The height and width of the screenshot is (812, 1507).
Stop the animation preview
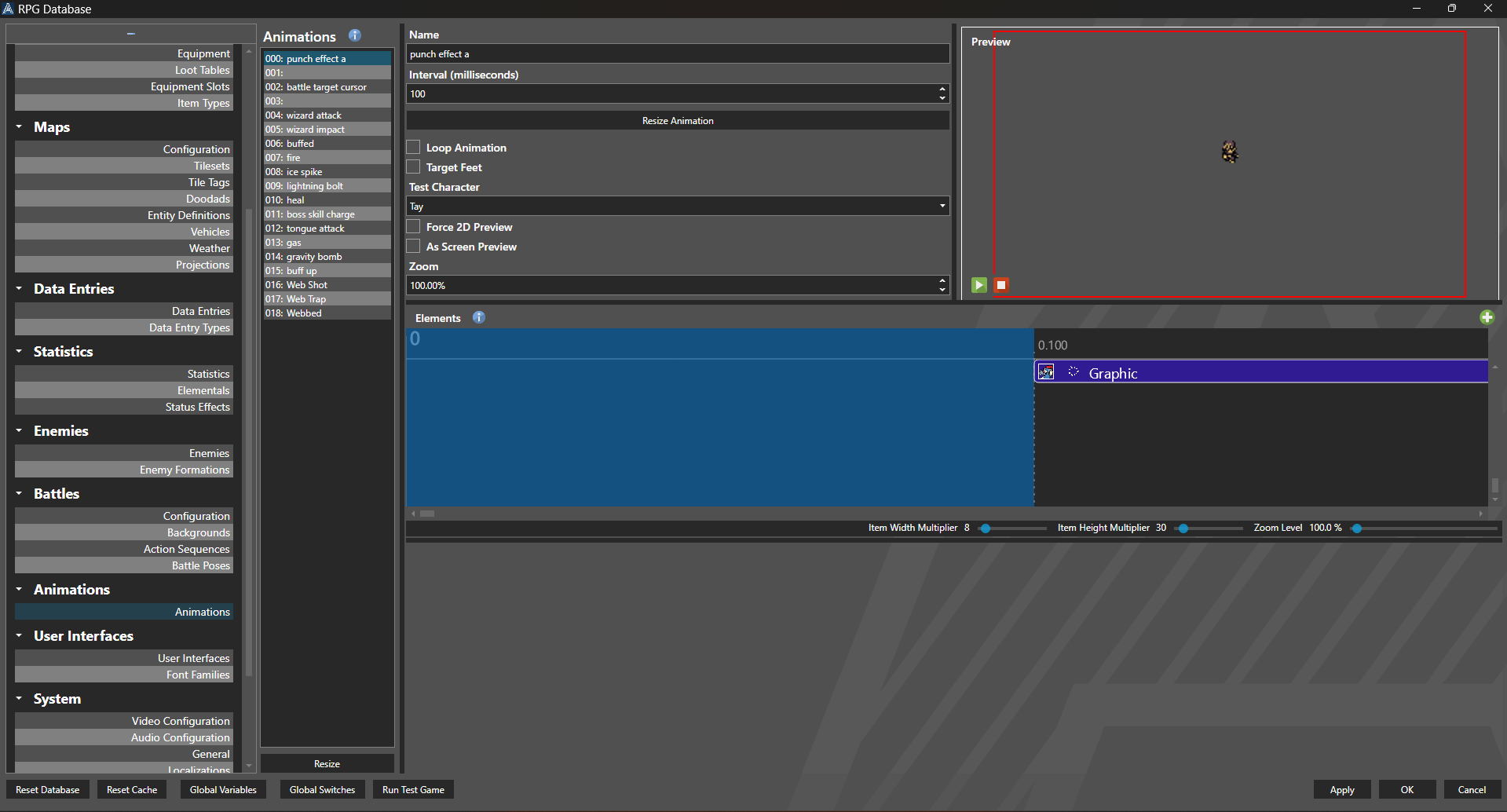1000,285
